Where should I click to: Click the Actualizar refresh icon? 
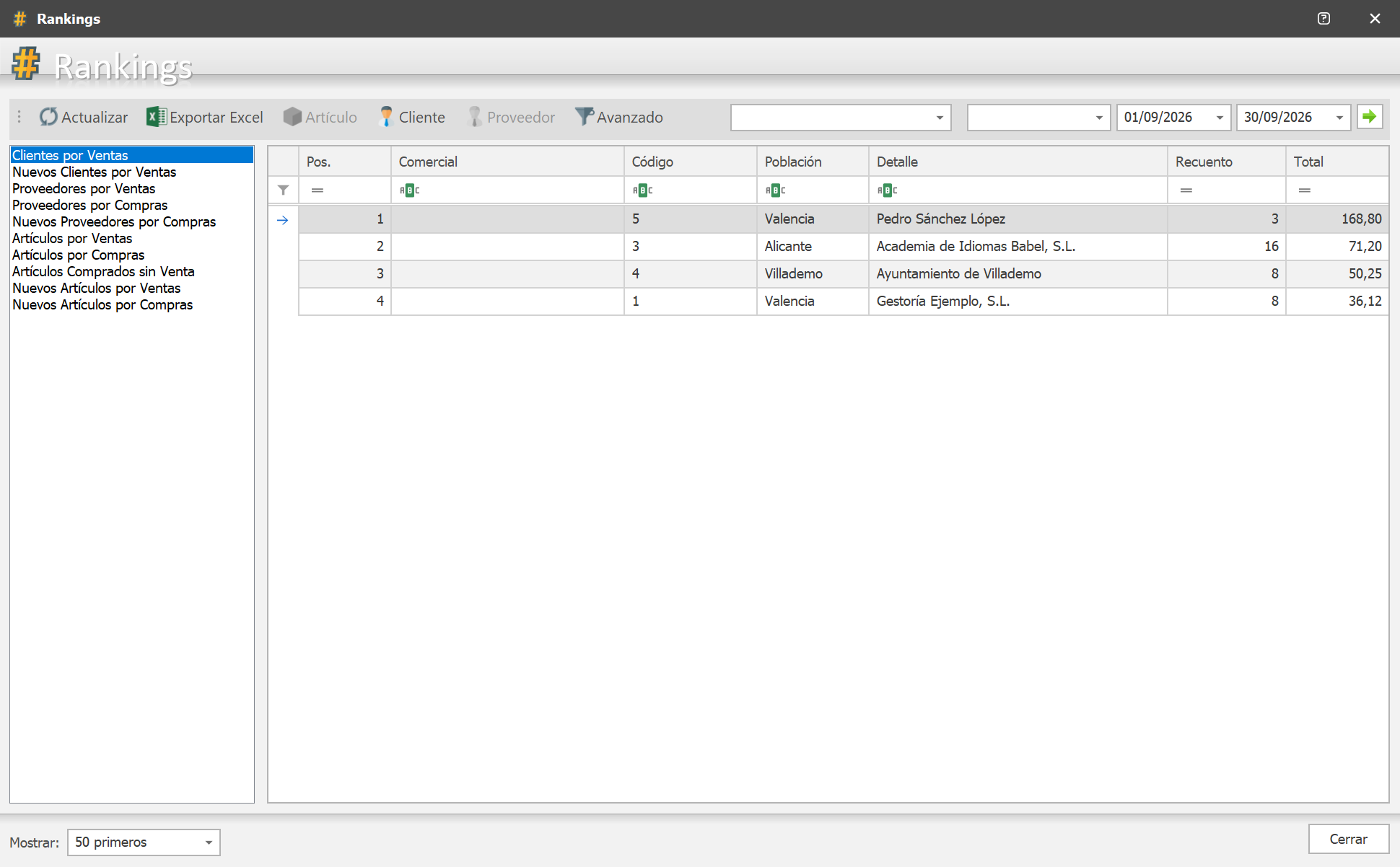tap(48, 117)
